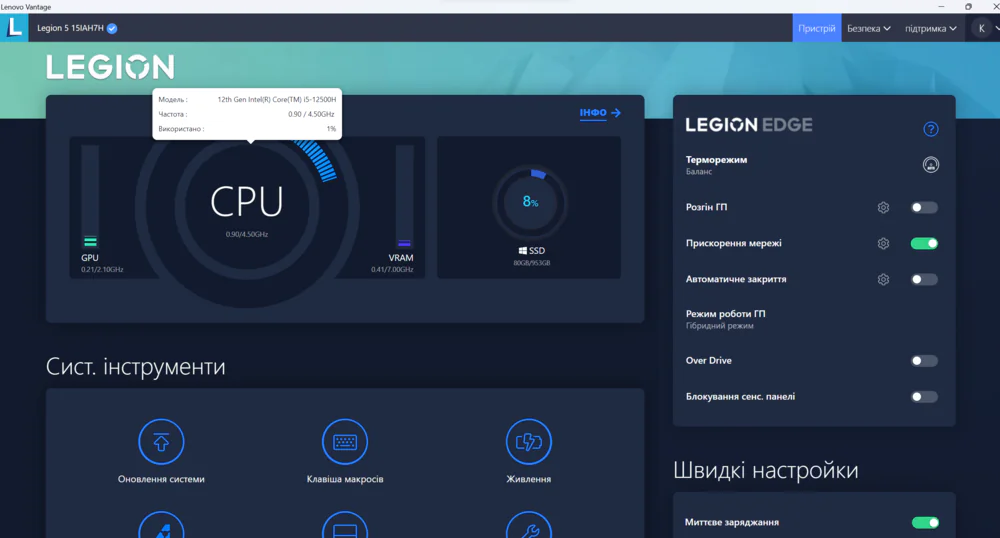
Task: Open the Legion Edge help question-mark icon
Action: click(x=930, y=129)
